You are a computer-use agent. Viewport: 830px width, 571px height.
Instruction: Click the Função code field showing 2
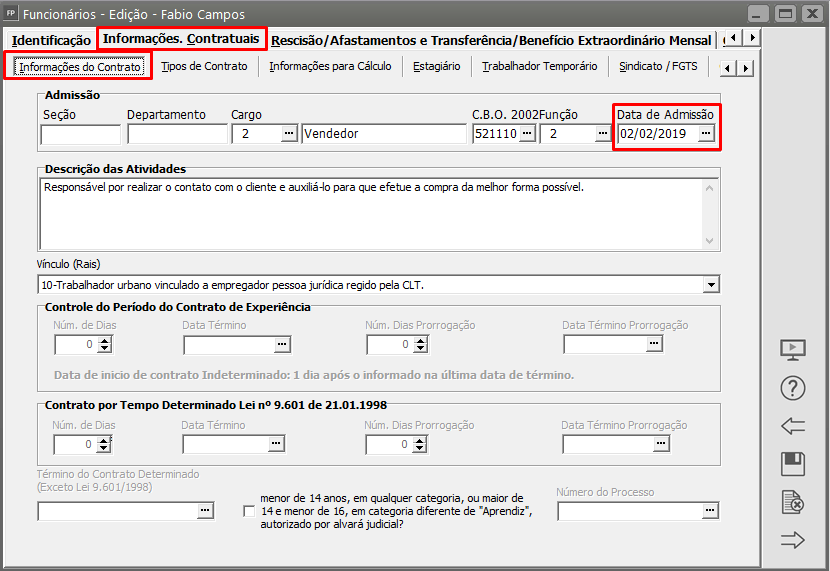pos(568,134)
